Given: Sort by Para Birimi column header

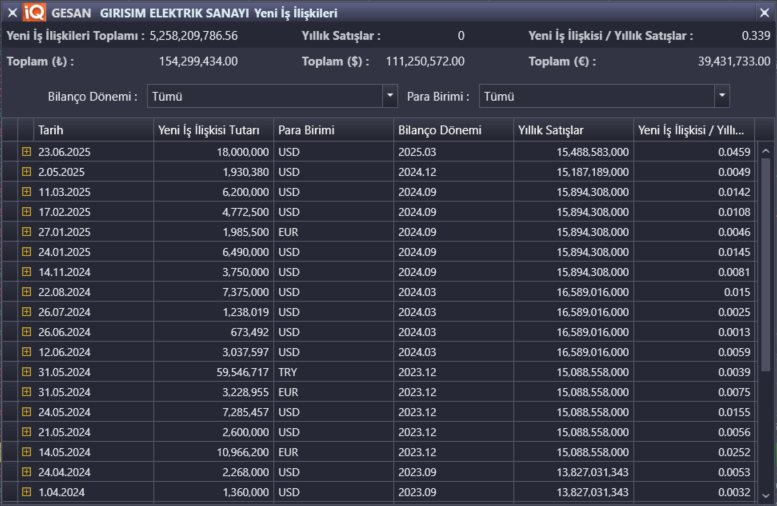Looking at the screenshot, I should point(333,130).
